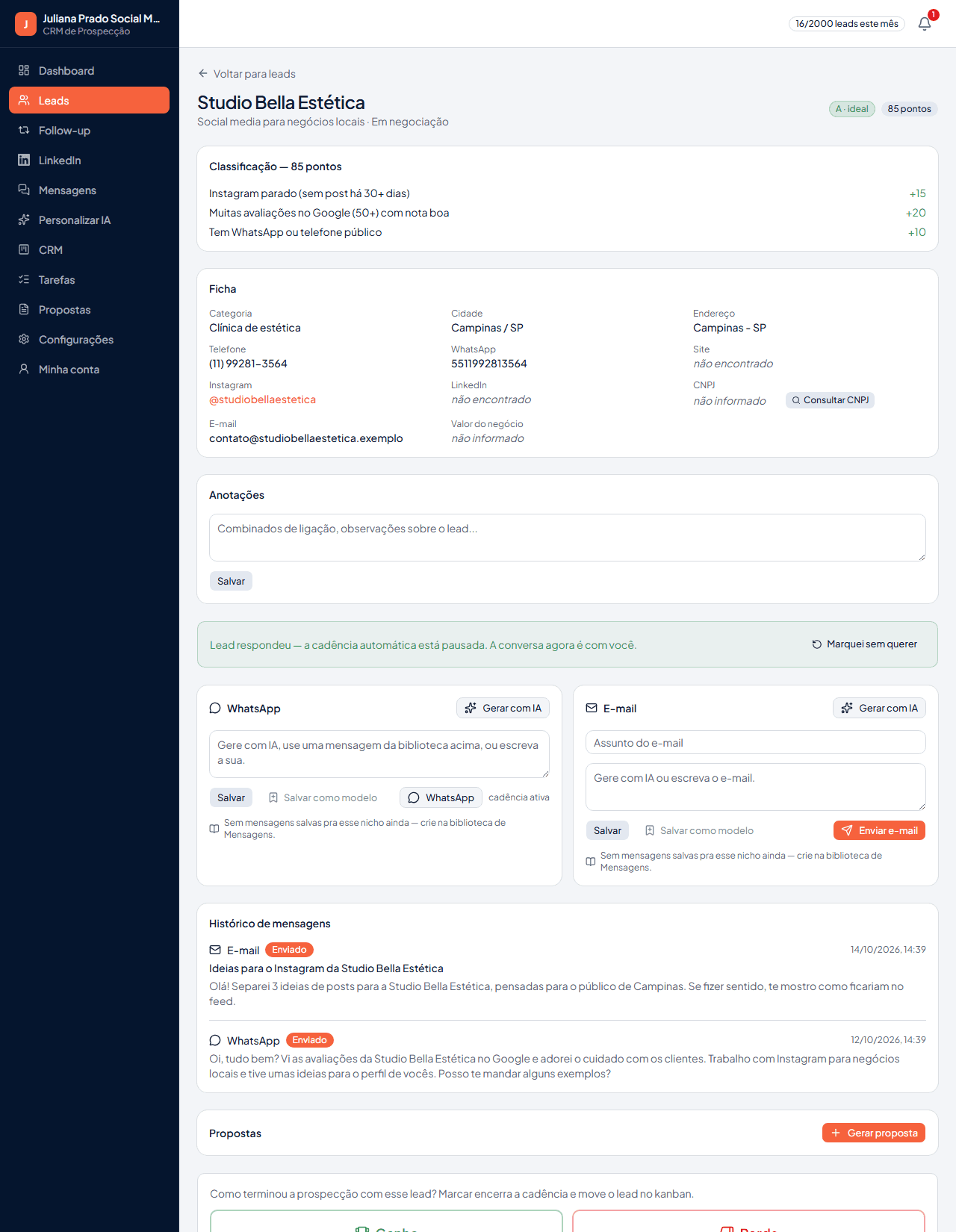Click the Mensagens chat bubbles icon
The height and width of the screenshot is (1232, 956).
pos(24,190)
